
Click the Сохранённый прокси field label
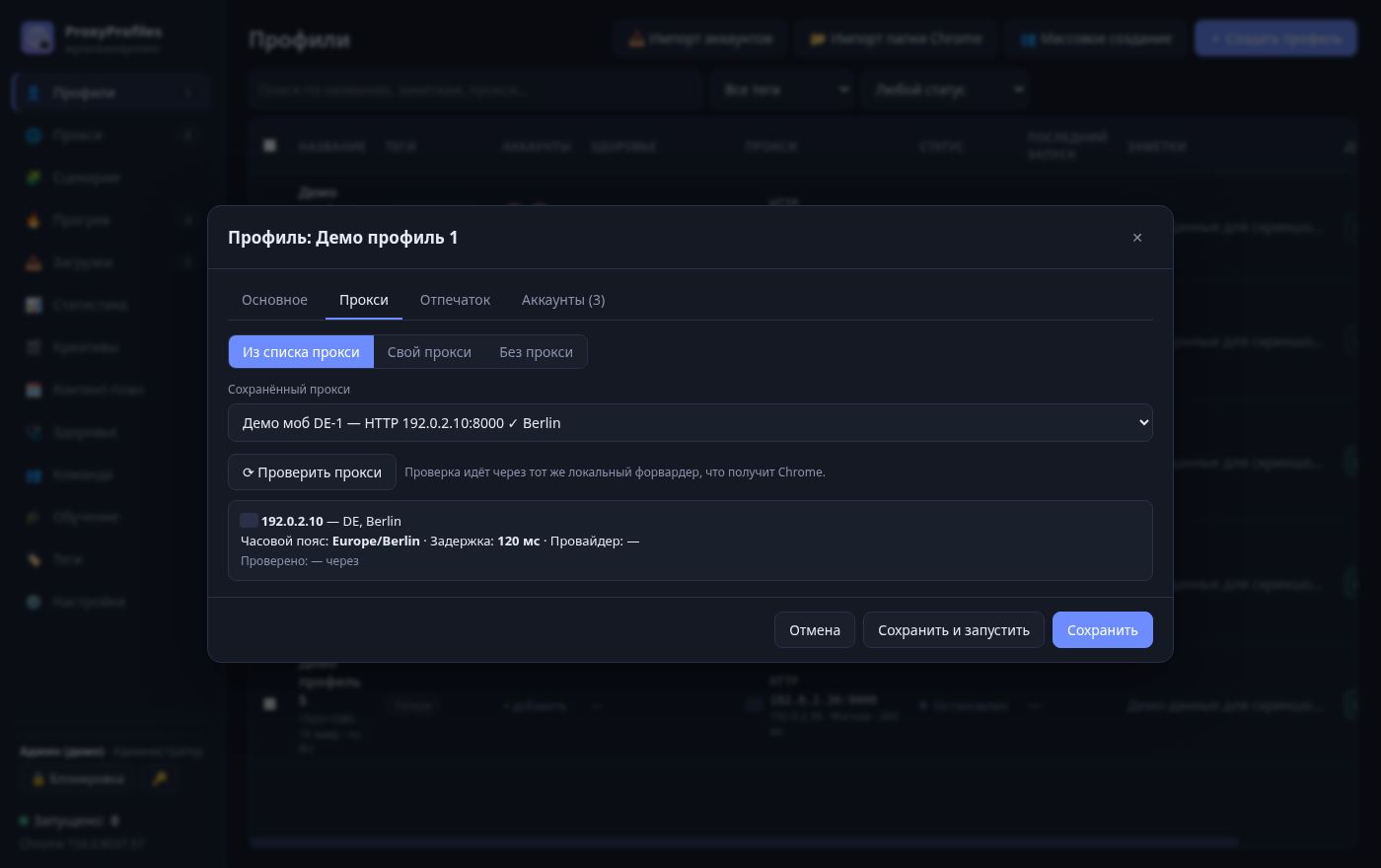coord(289,390)
